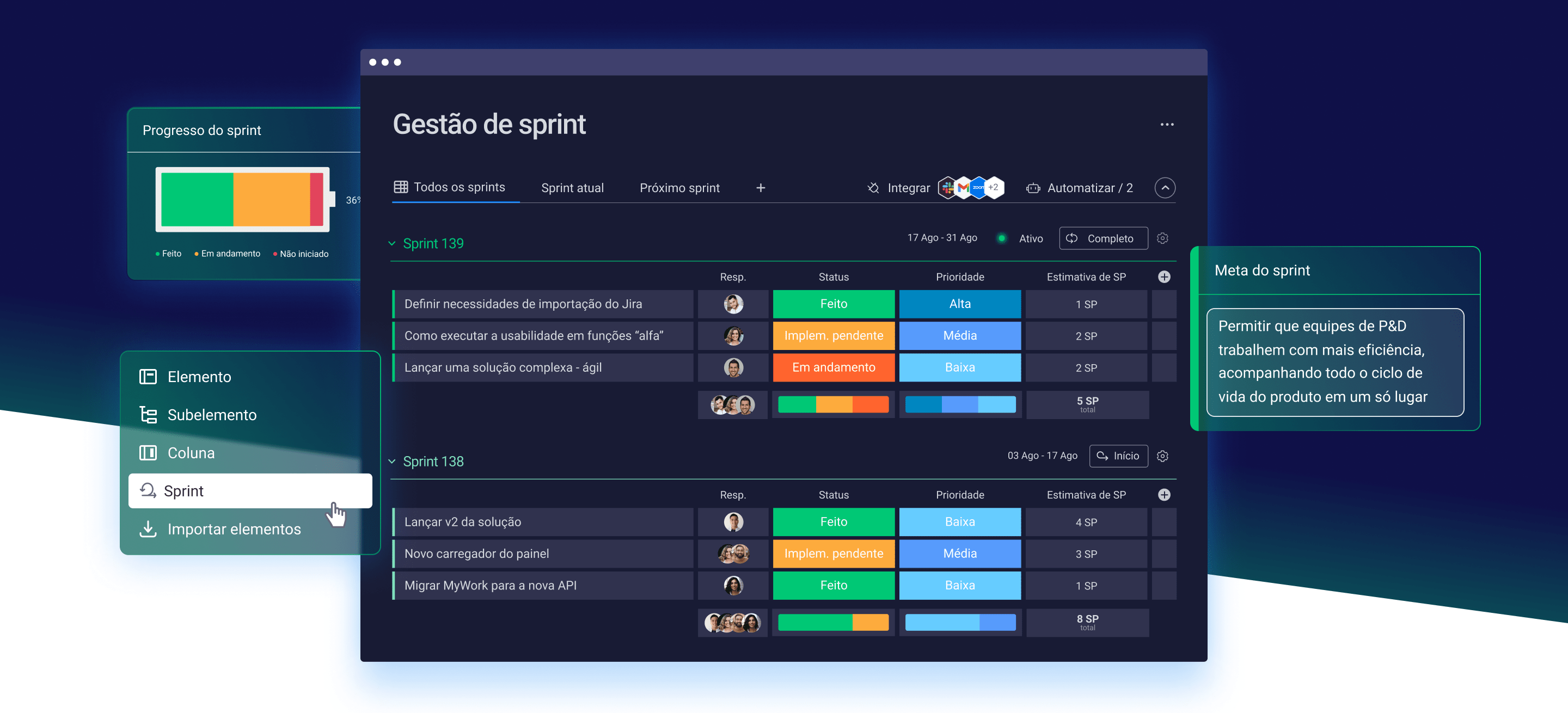Collapse the Sprint 139 group

(x=392, y=243)
